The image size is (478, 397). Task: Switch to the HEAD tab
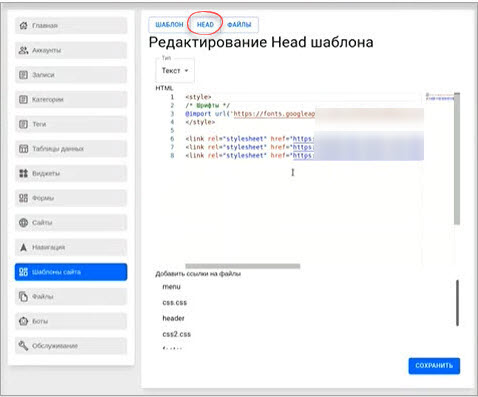click(205, 25)
